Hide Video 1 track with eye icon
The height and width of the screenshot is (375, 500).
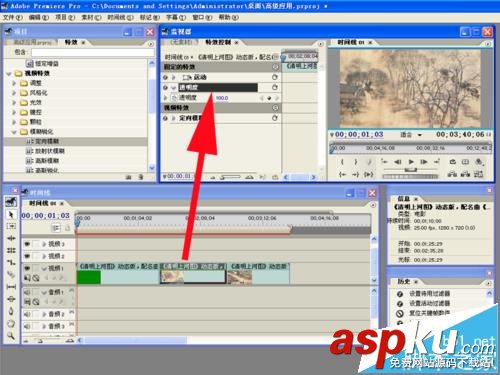[27, 268]
